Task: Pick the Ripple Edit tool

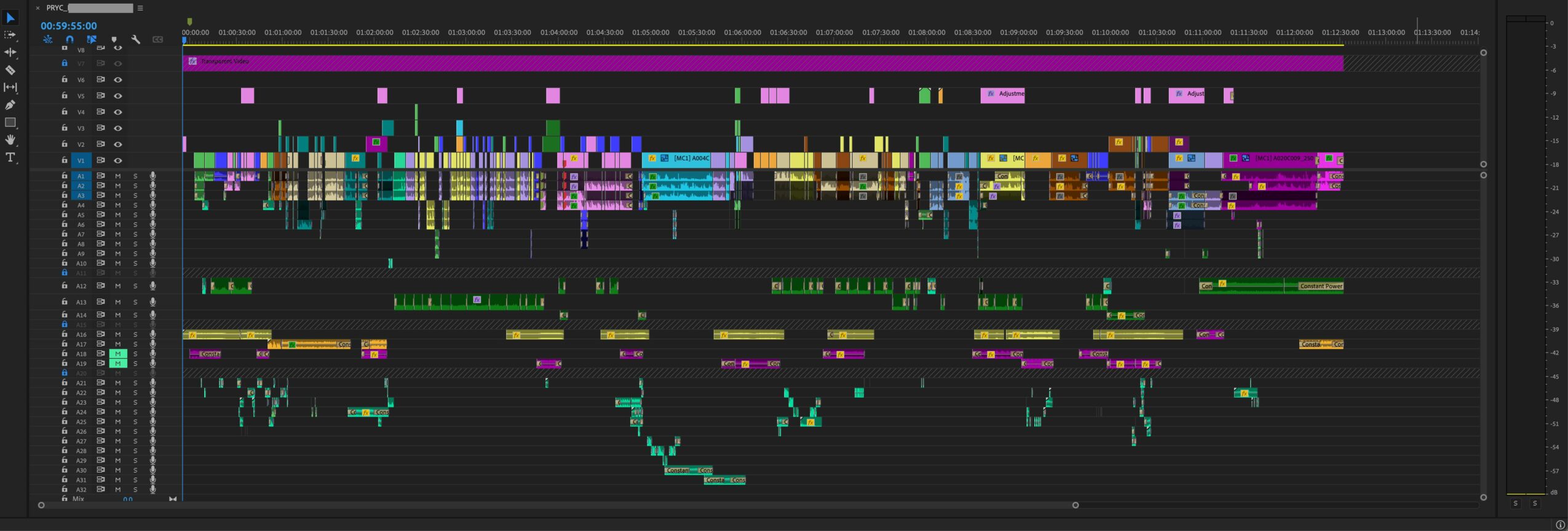Action: click(x=10, y=52)
